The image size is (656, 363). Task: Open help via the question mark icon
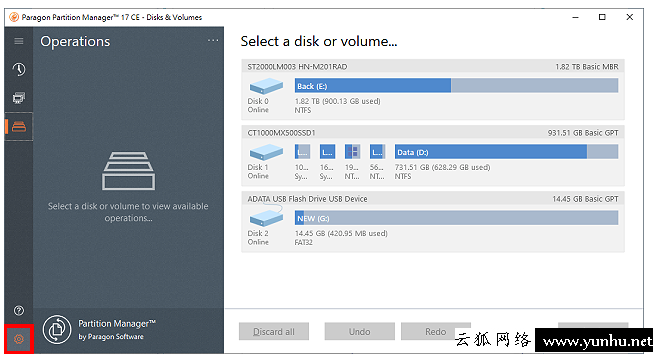pos(18,310)
